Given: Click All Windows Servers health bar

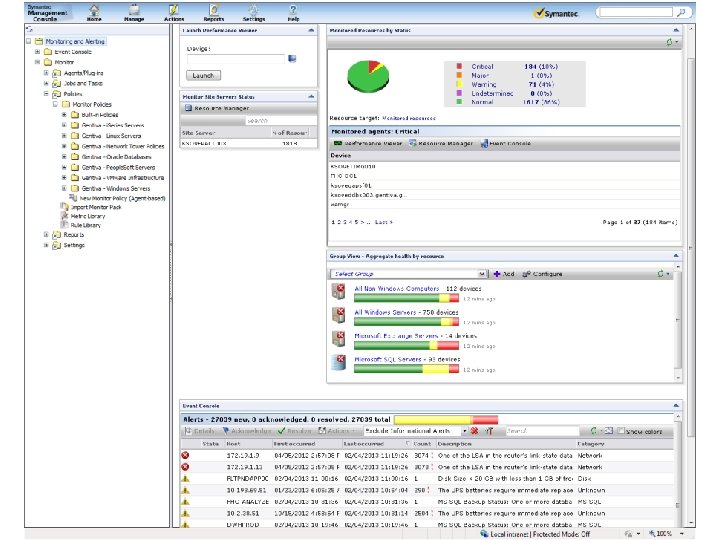Looking at the screenshot, I should click(406, 322).
